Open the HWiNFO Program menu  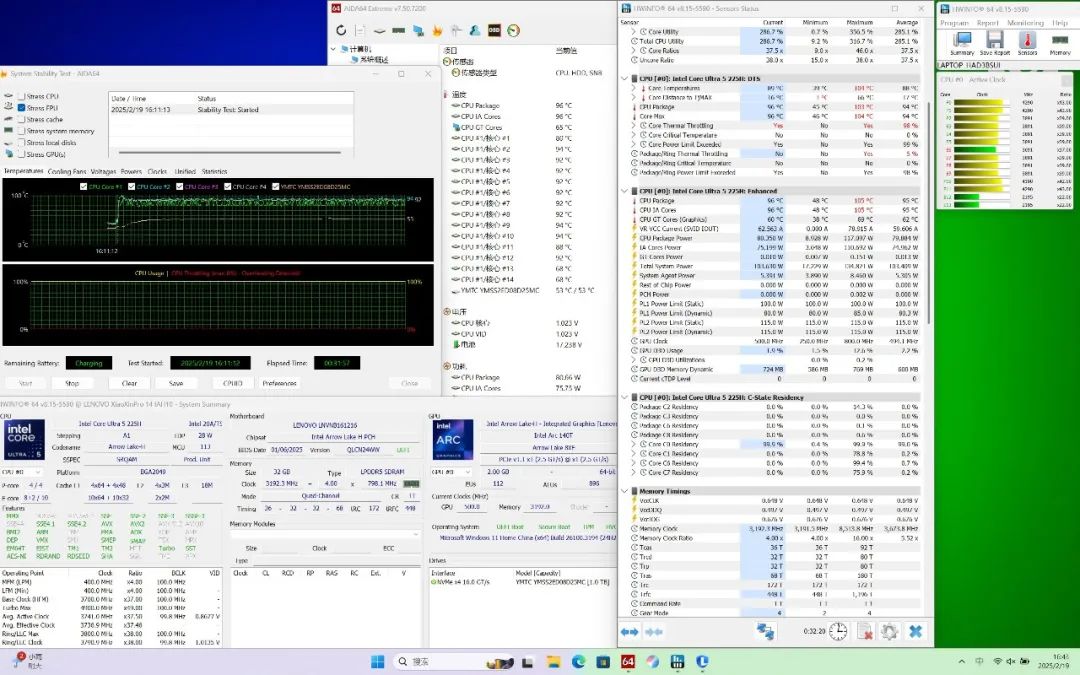[x=954, y=23]
